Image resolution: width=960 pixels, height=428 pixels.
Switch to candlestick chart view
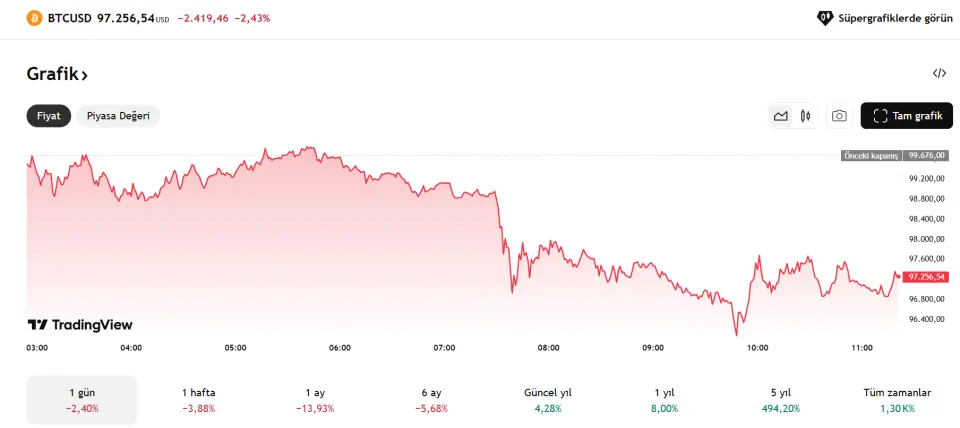coord(805,116)
